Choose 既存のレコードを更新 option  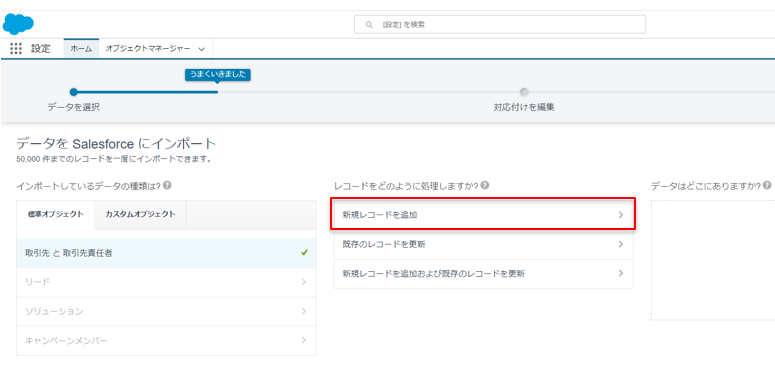click(483, 245)
